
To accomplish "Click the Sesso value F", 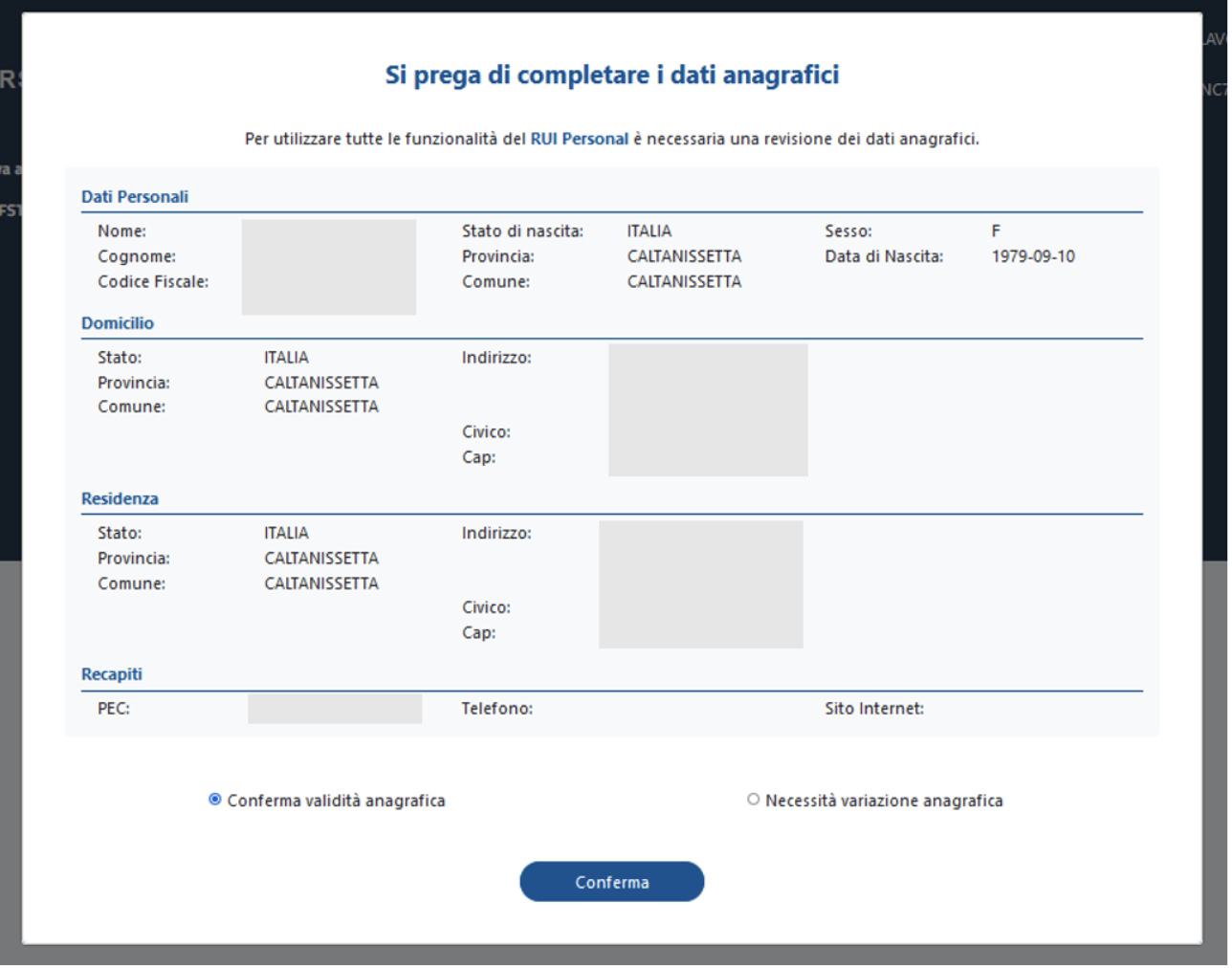I will 996,231.
